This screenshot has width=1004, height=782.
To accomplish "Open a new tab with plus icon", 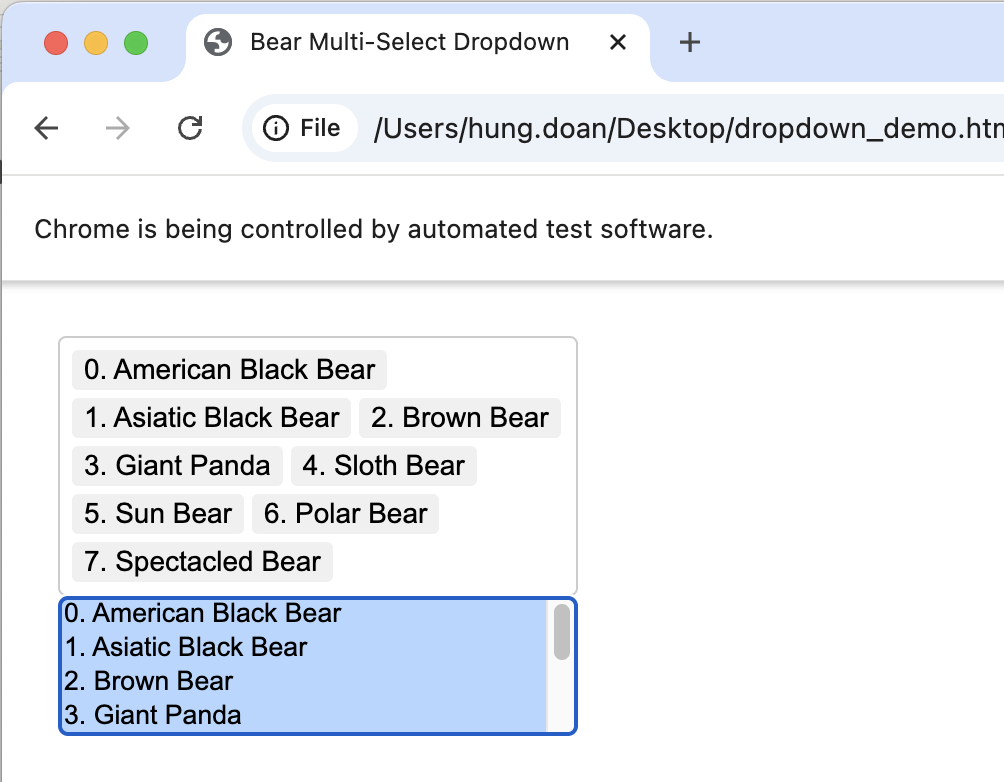I will [689, 42].
